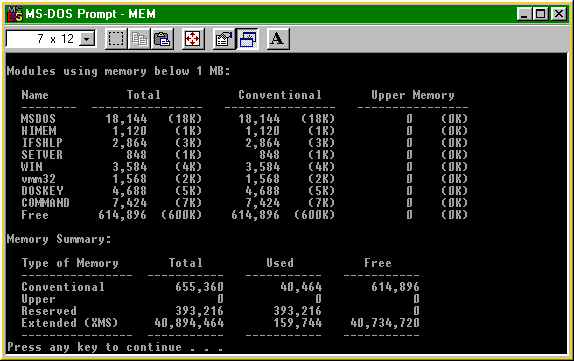Click the 'Memory Summary:' heading text
The height and width of the screenshot is (361, 574).
pos(59,239)
